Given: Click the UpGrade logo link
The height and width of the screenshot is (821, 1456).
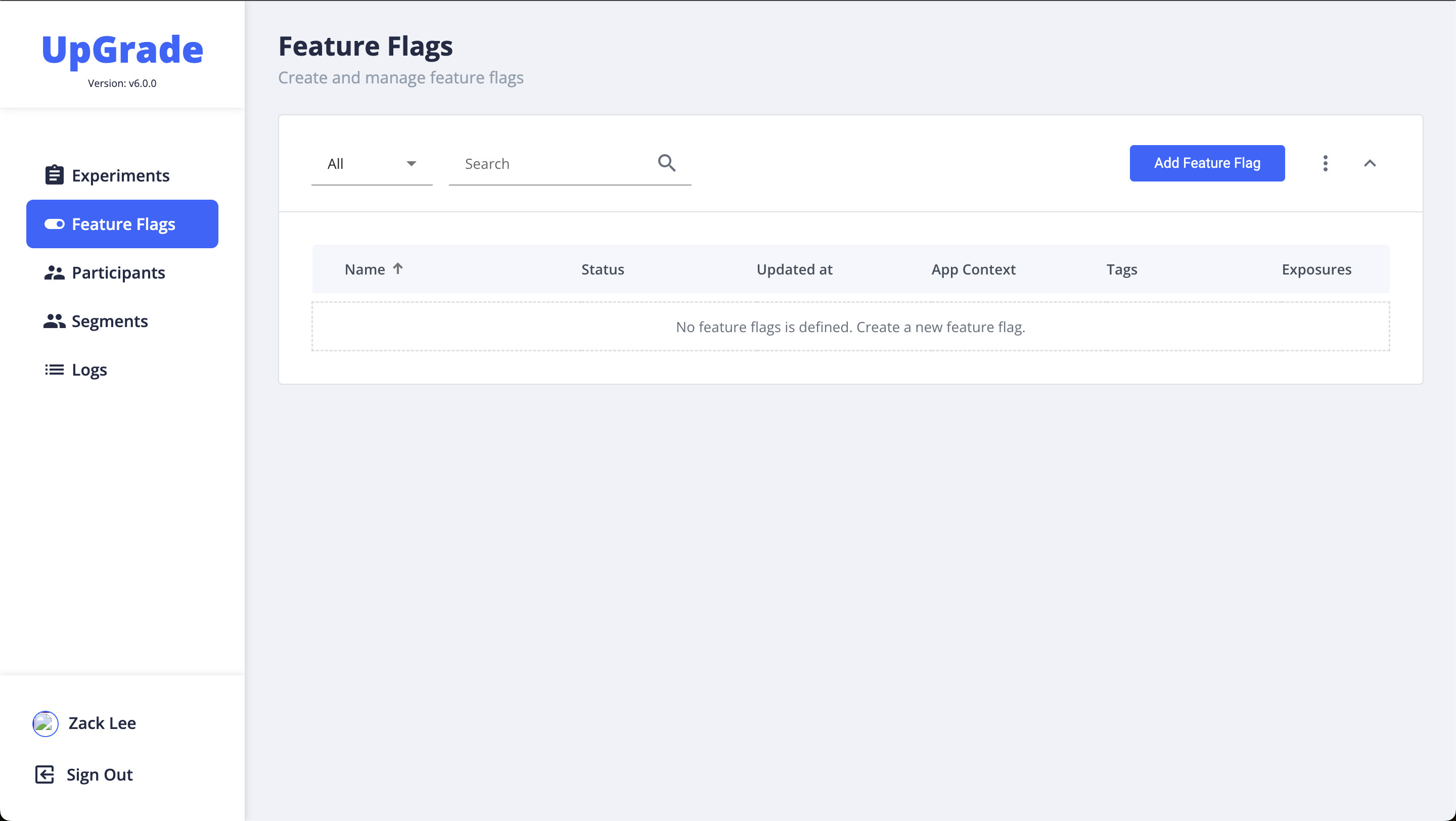Looking at the screenshot, I should [x=122, y=50].
